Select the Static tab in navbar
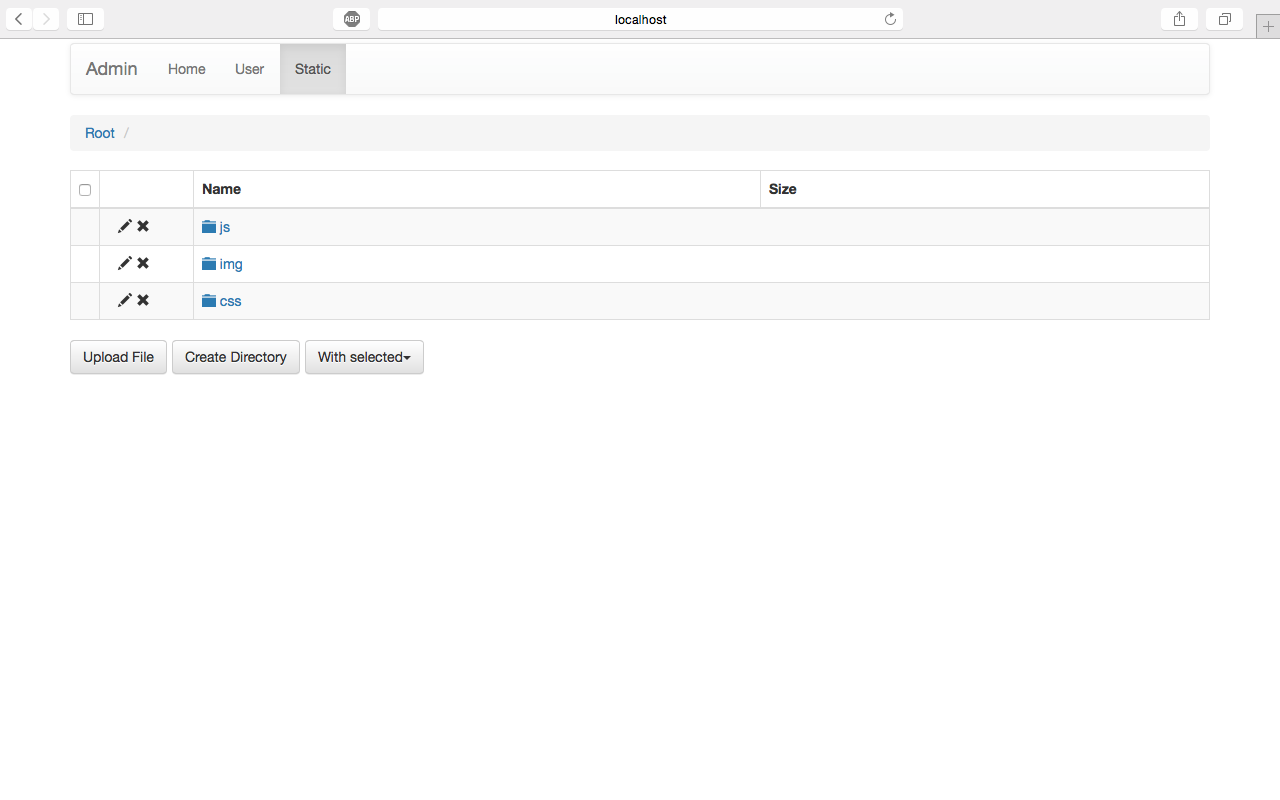Screen dimensions: 1280x800 click(x=312, y=69)
